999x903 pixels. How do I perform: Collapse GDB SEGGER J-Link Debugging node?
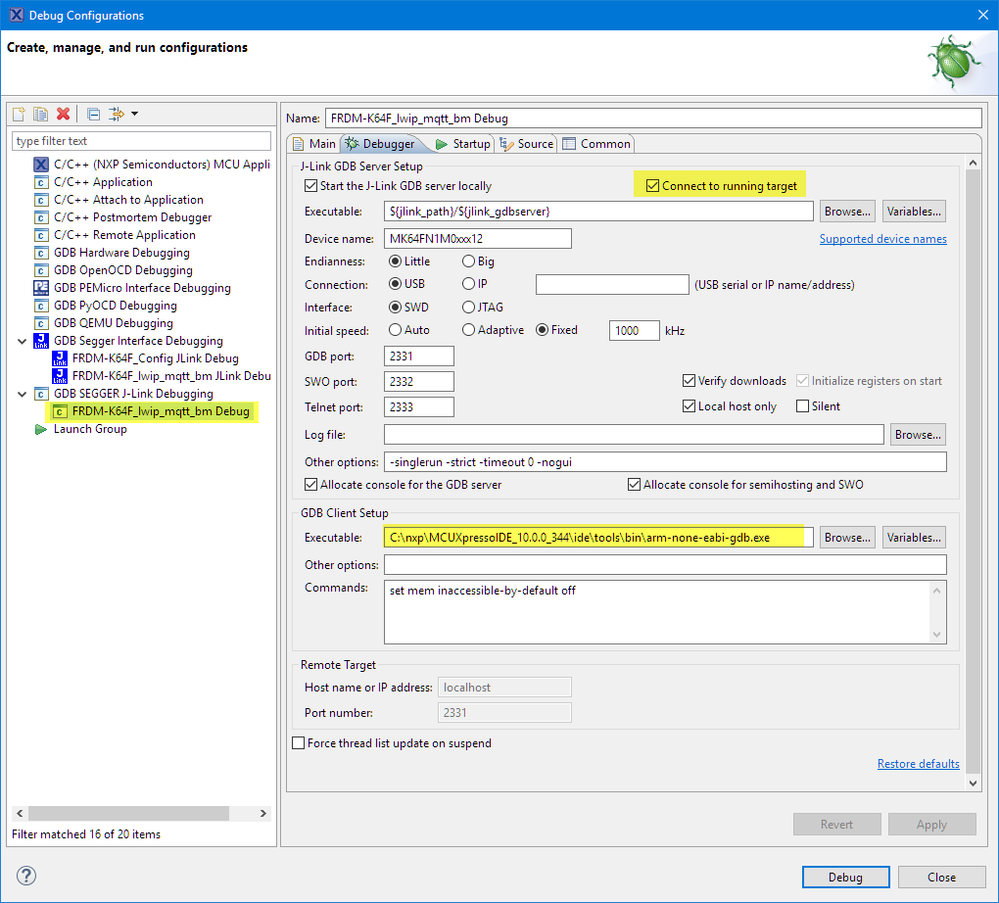[22, 394]
